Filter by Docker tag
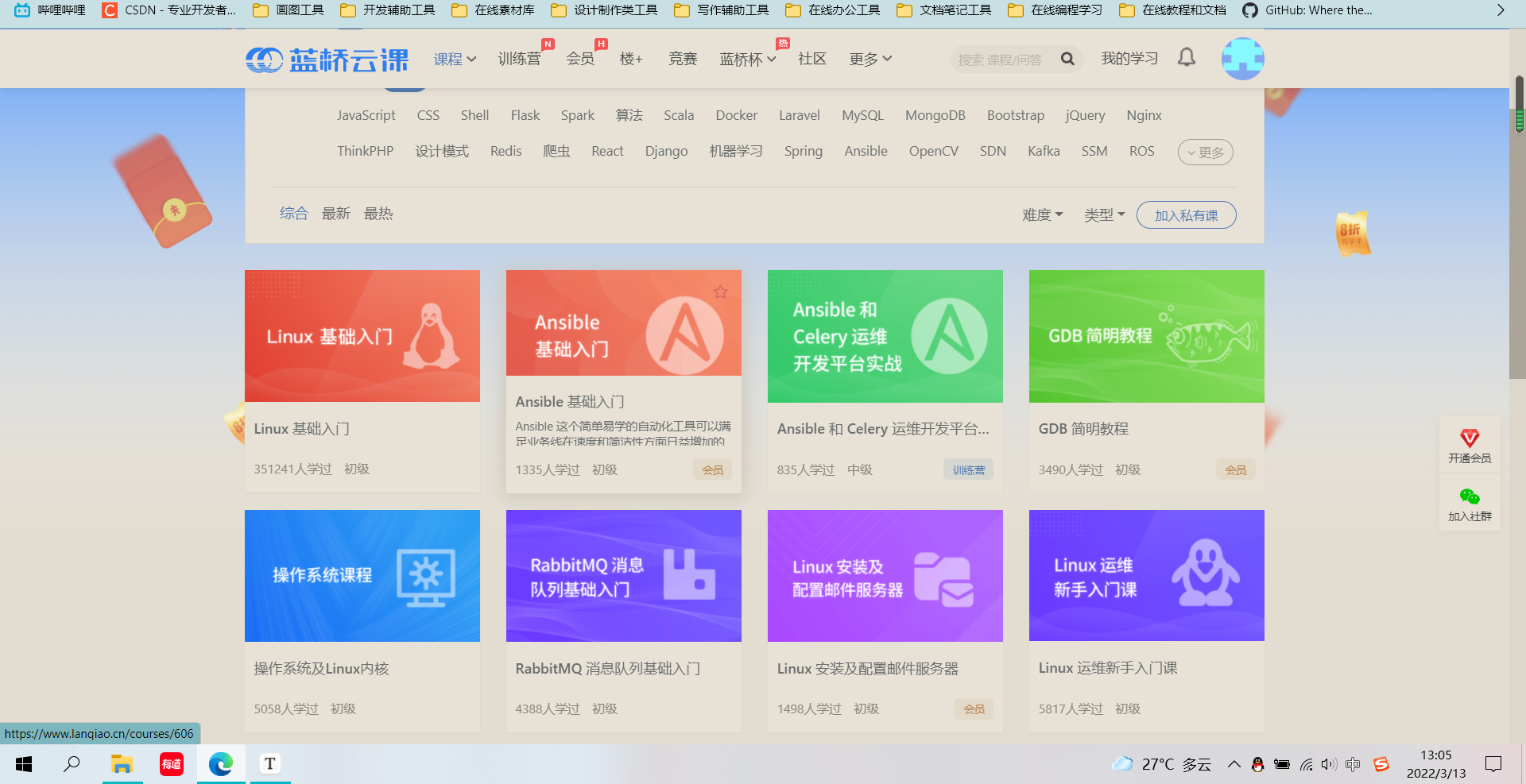The height and width of the screenshot is (784, 1526). (x=736, y=115)
